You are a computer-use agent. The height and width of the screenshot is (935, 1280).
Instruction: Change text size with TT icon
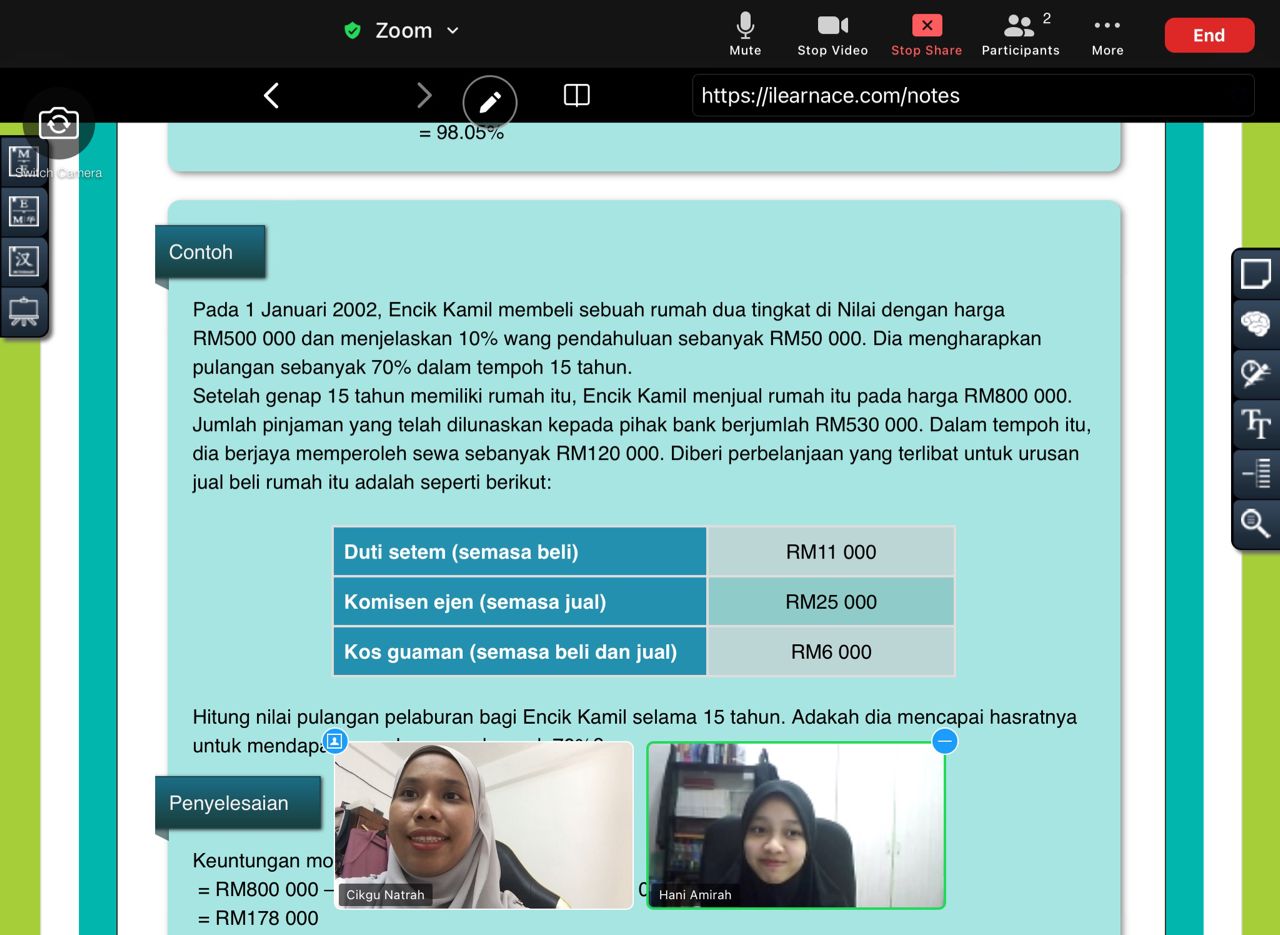(1256, 424)
